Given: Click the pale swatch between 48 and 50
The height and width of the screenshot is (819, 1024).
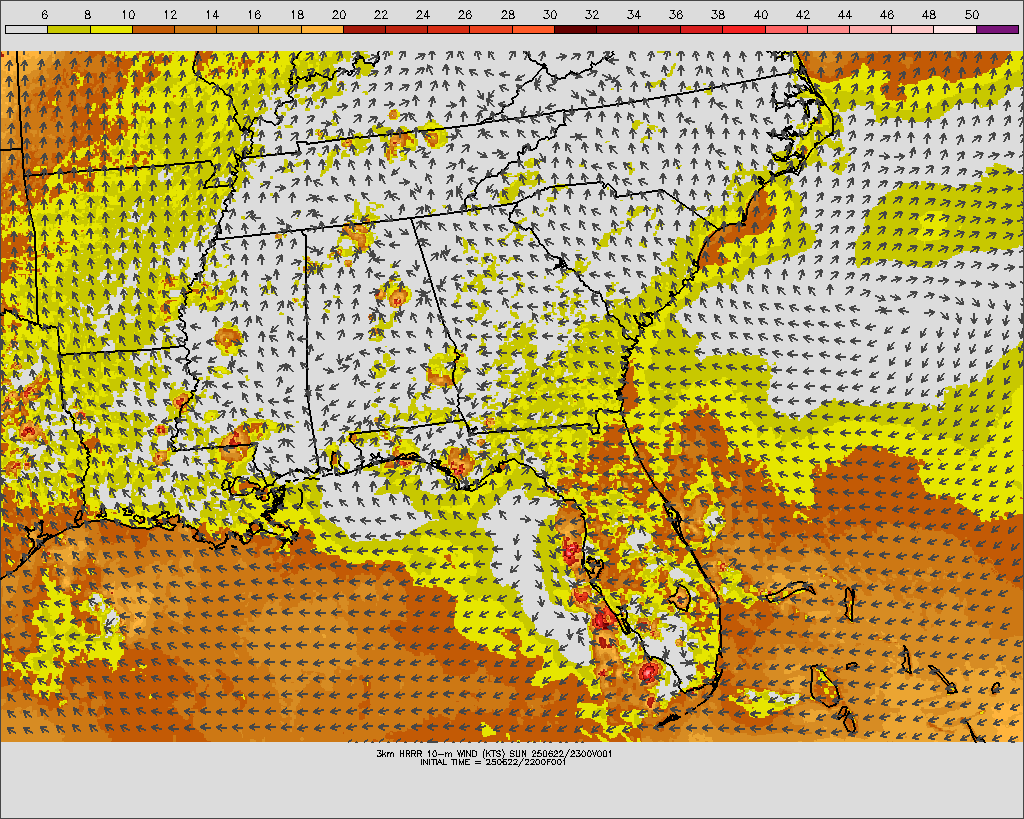Looking at the screenshot, I should click(955, 29).
